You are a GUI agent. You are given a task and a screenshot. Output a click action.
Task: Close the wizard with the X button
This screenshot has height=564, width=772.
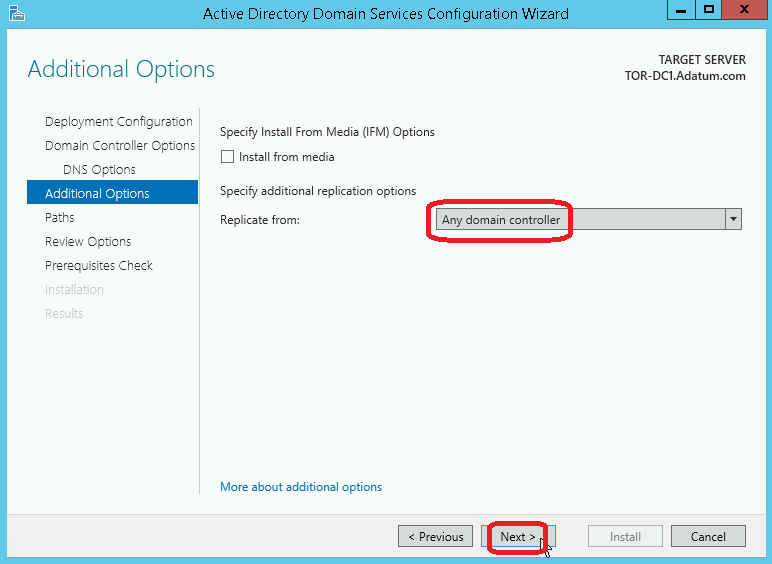tap(744, 10)
